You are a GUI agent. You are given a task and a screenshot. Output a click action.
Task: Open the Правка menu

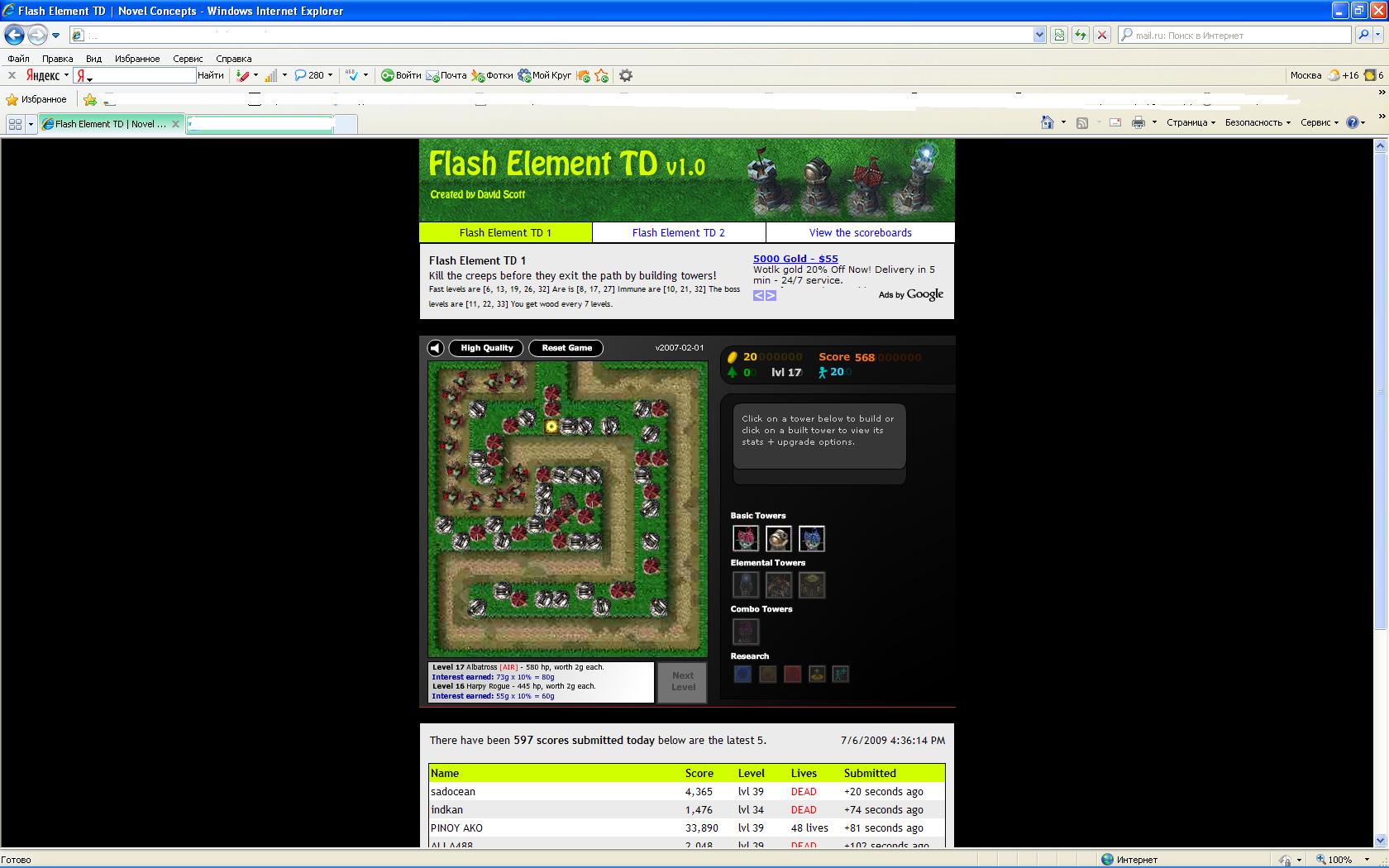coord(57,59)
